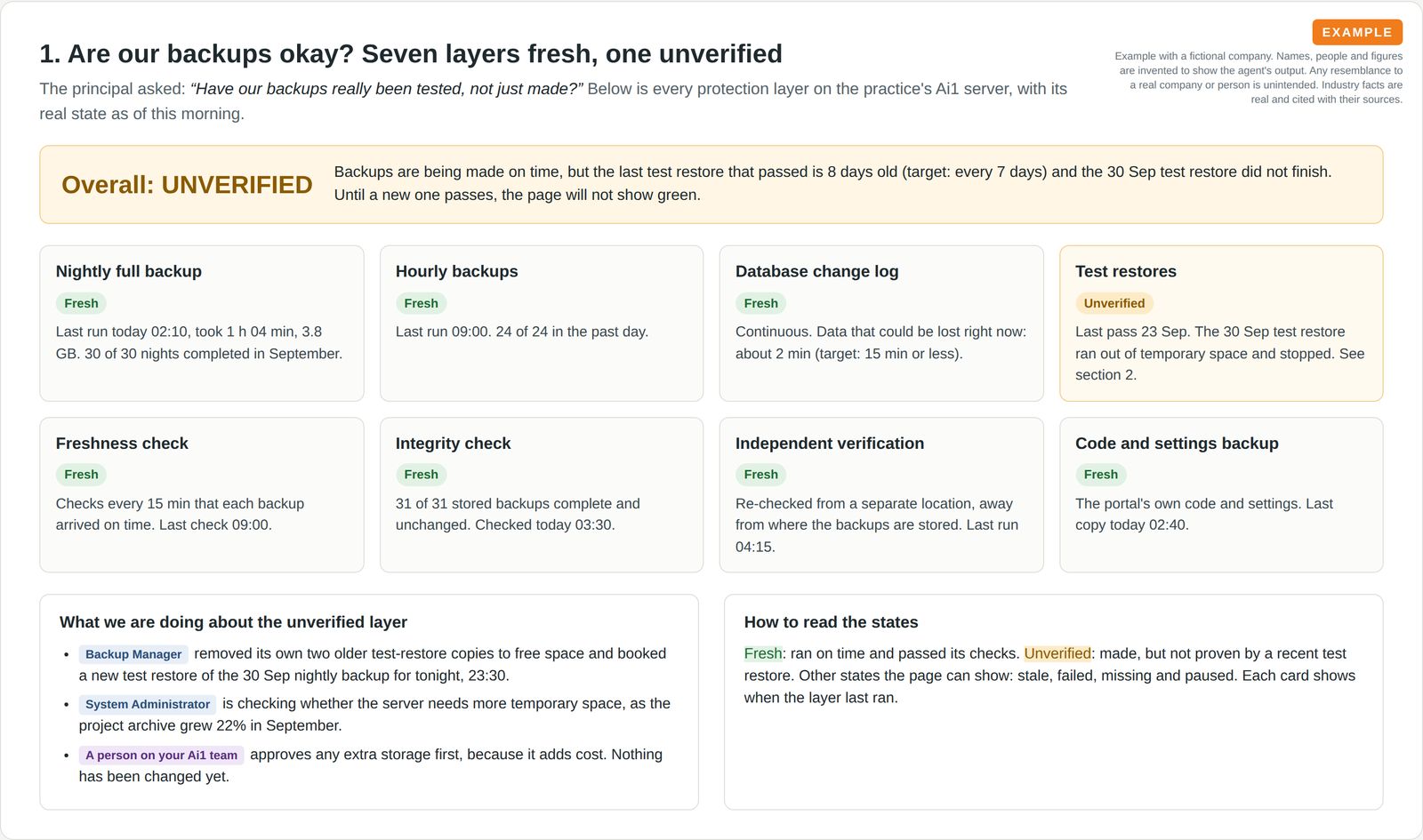The width and height of the screenshot is (1423, 840).
Task: Select 'What we are doing about the unverified layer'
Action: pos(233,622)
